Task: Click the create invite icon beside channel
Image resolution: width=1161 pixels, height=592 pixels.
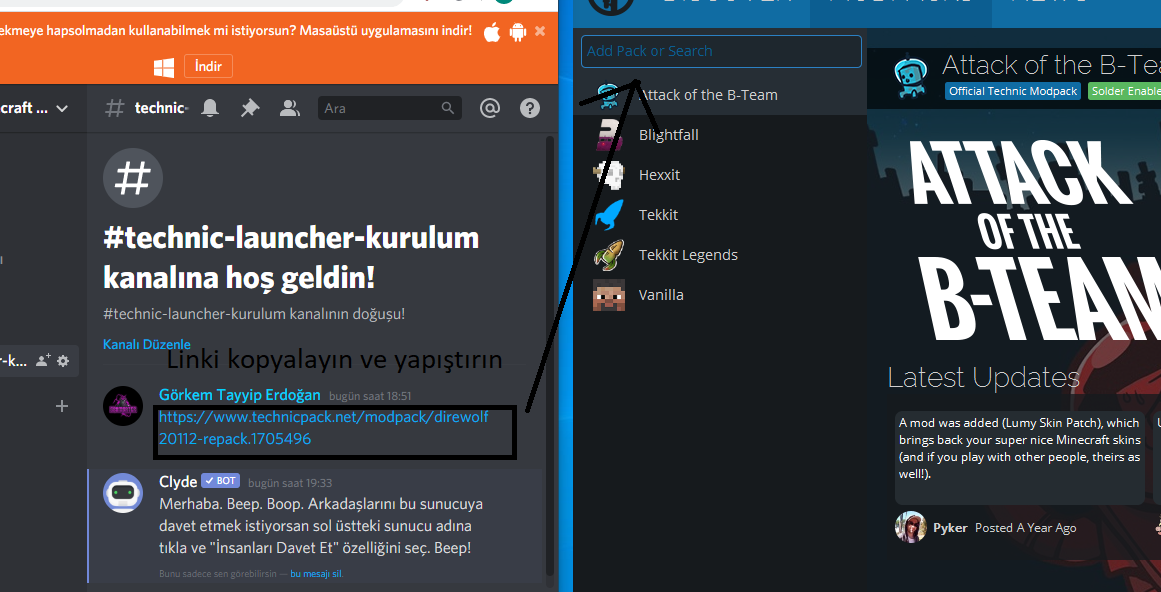Action: (x=43, y=360)
